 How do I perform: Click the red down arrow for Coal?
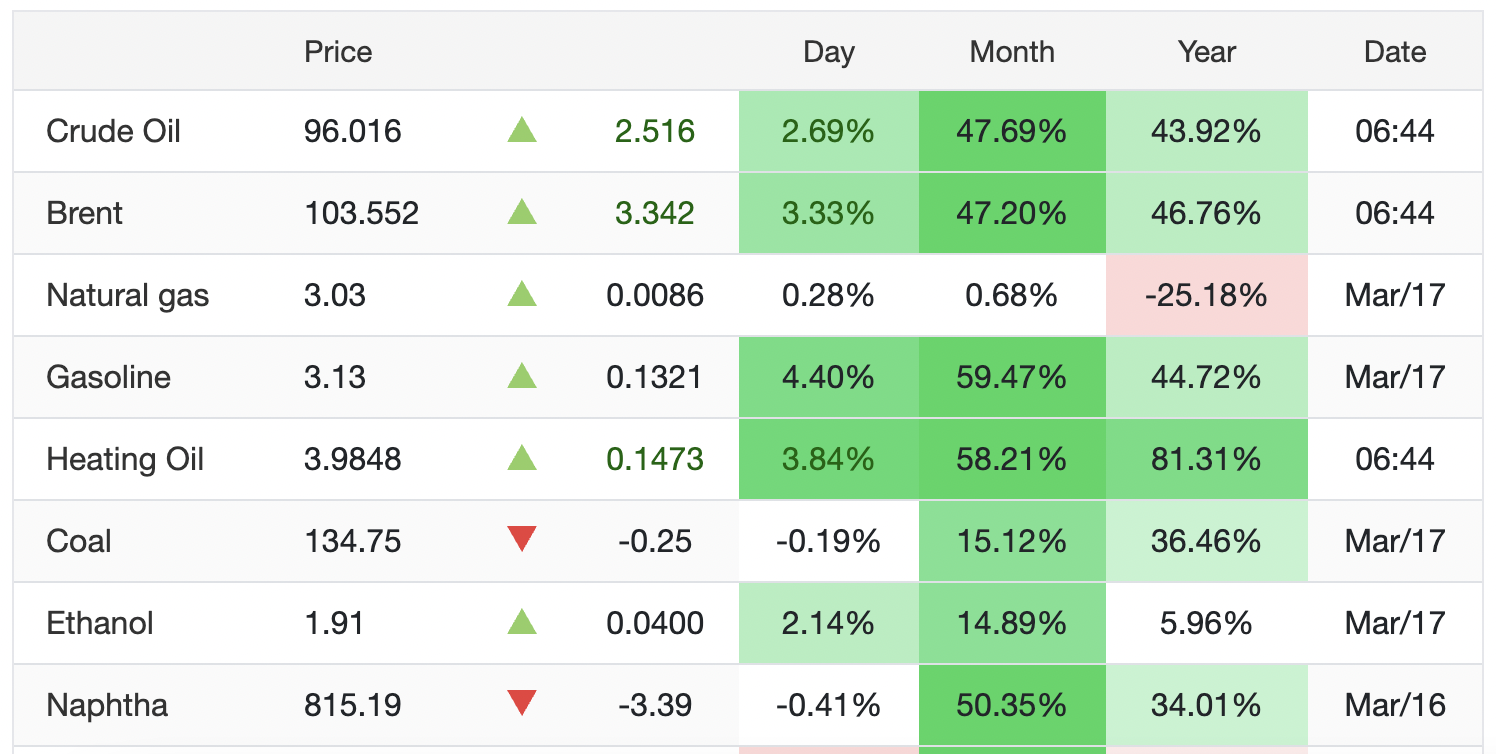pyautogui.click(x=522, y=540)
